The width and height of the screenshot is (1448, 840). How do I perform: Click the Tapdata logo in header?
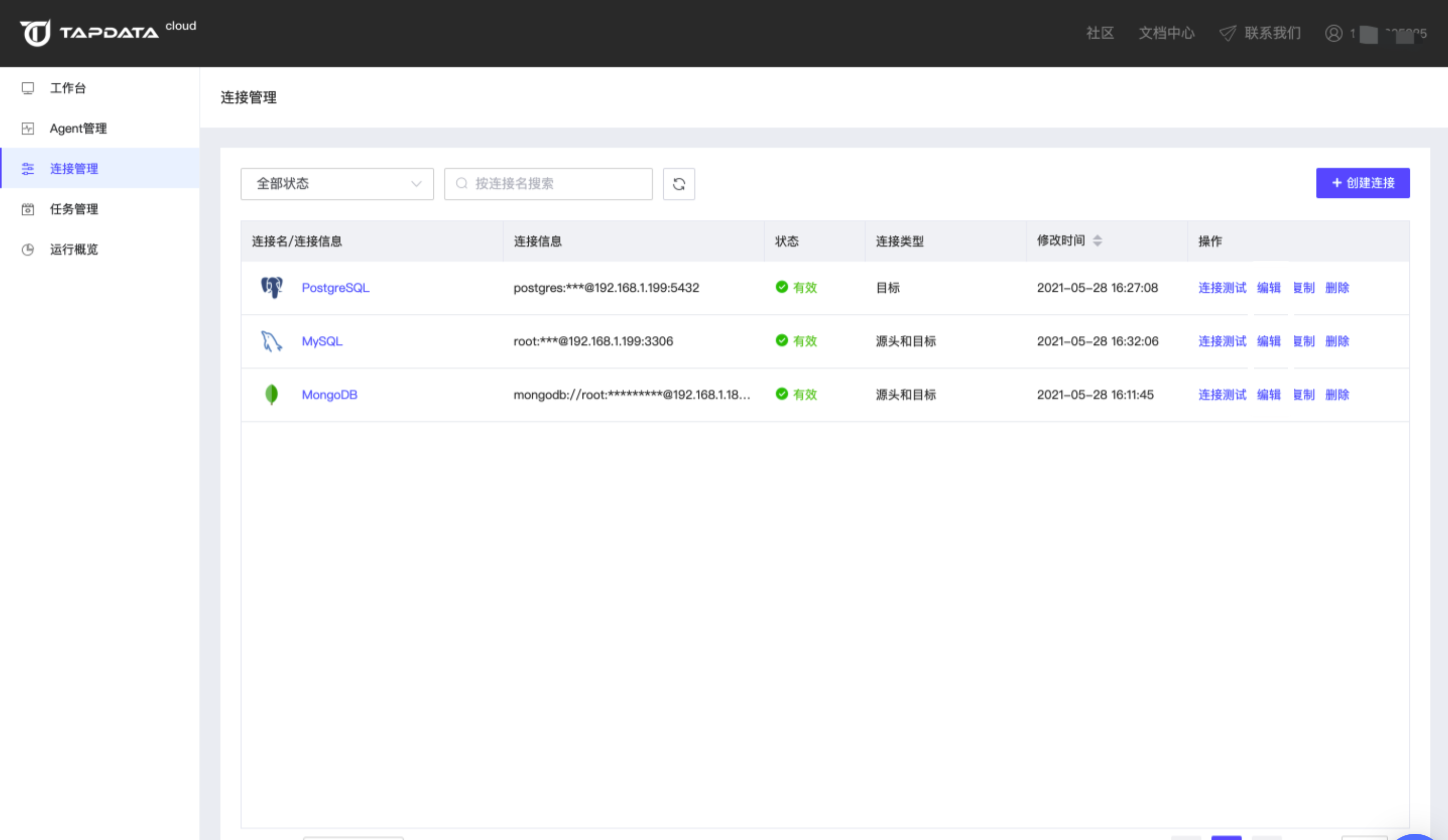[90, 33]
